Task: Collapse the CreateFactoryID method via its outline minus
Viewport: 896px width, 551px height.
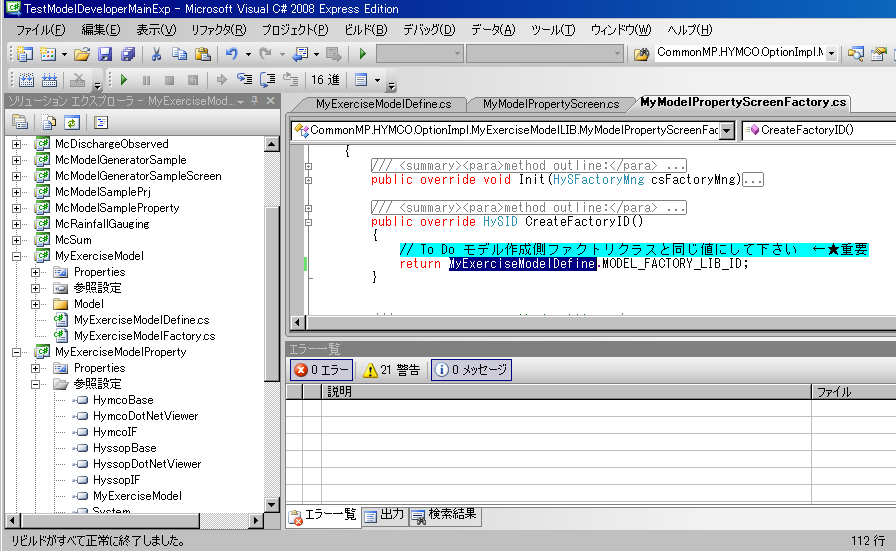Action: 309,222
